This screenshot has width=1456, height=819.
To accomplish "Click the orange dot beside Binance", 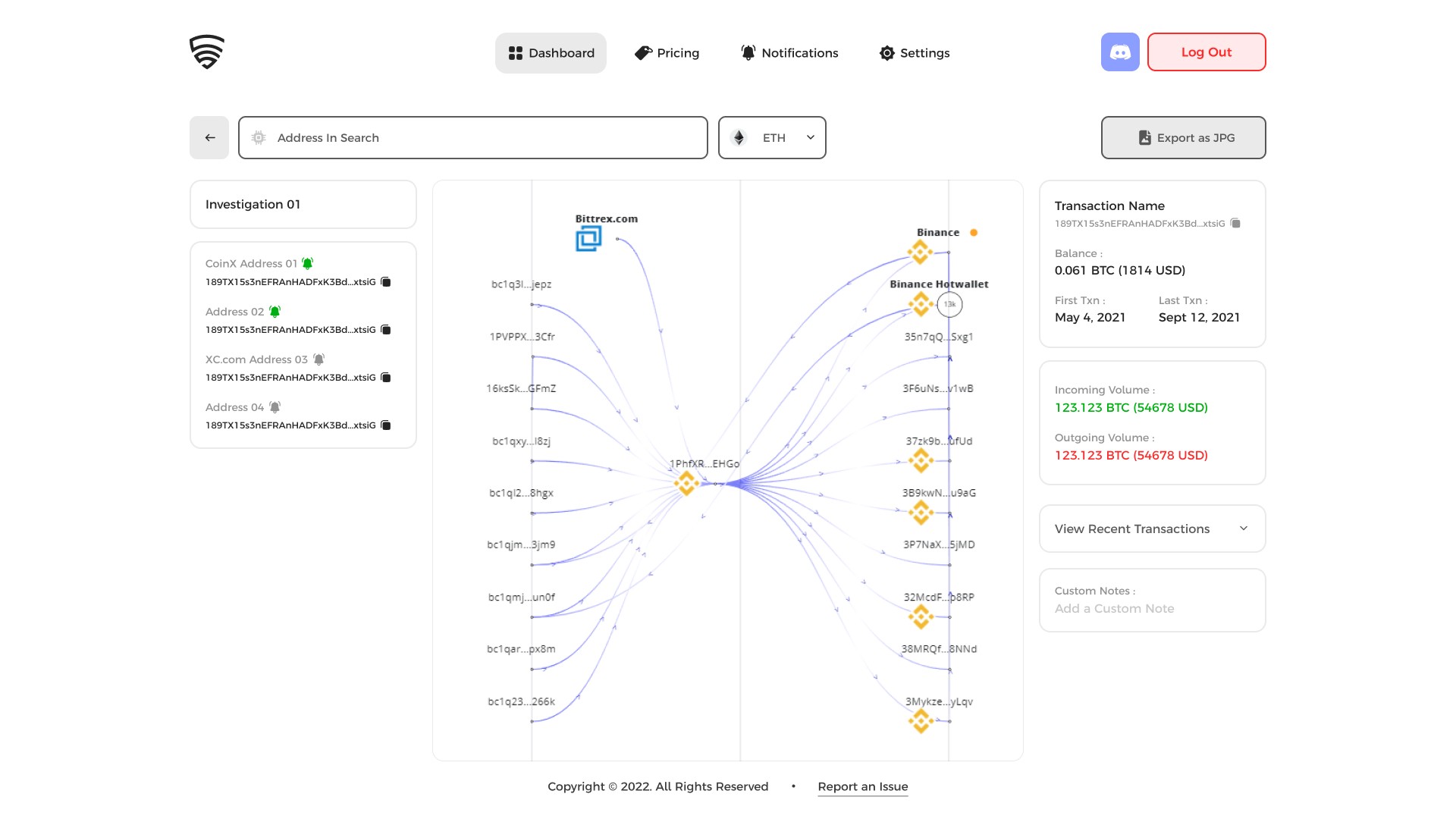I will point(974,233).
